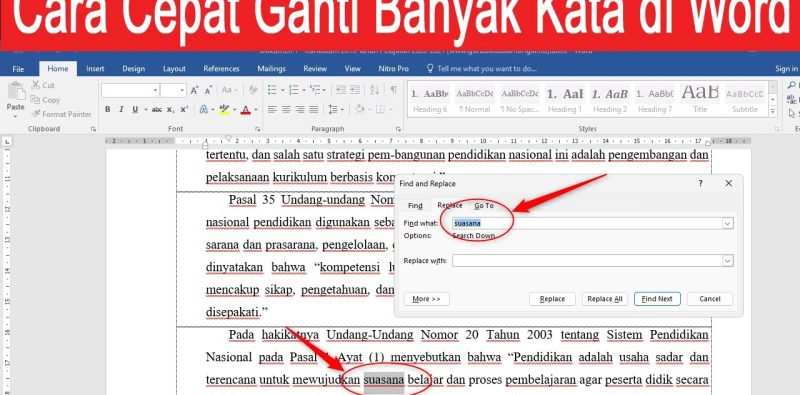
Task: Increase font size with the grow font icon
Action: click(194, 90)
